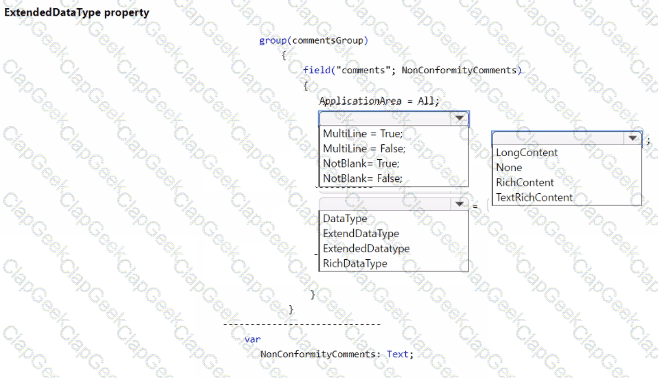Pick TextRichContent from the value list
The image size is (658, 378).
pyautogui.click(x=534, y=198)
